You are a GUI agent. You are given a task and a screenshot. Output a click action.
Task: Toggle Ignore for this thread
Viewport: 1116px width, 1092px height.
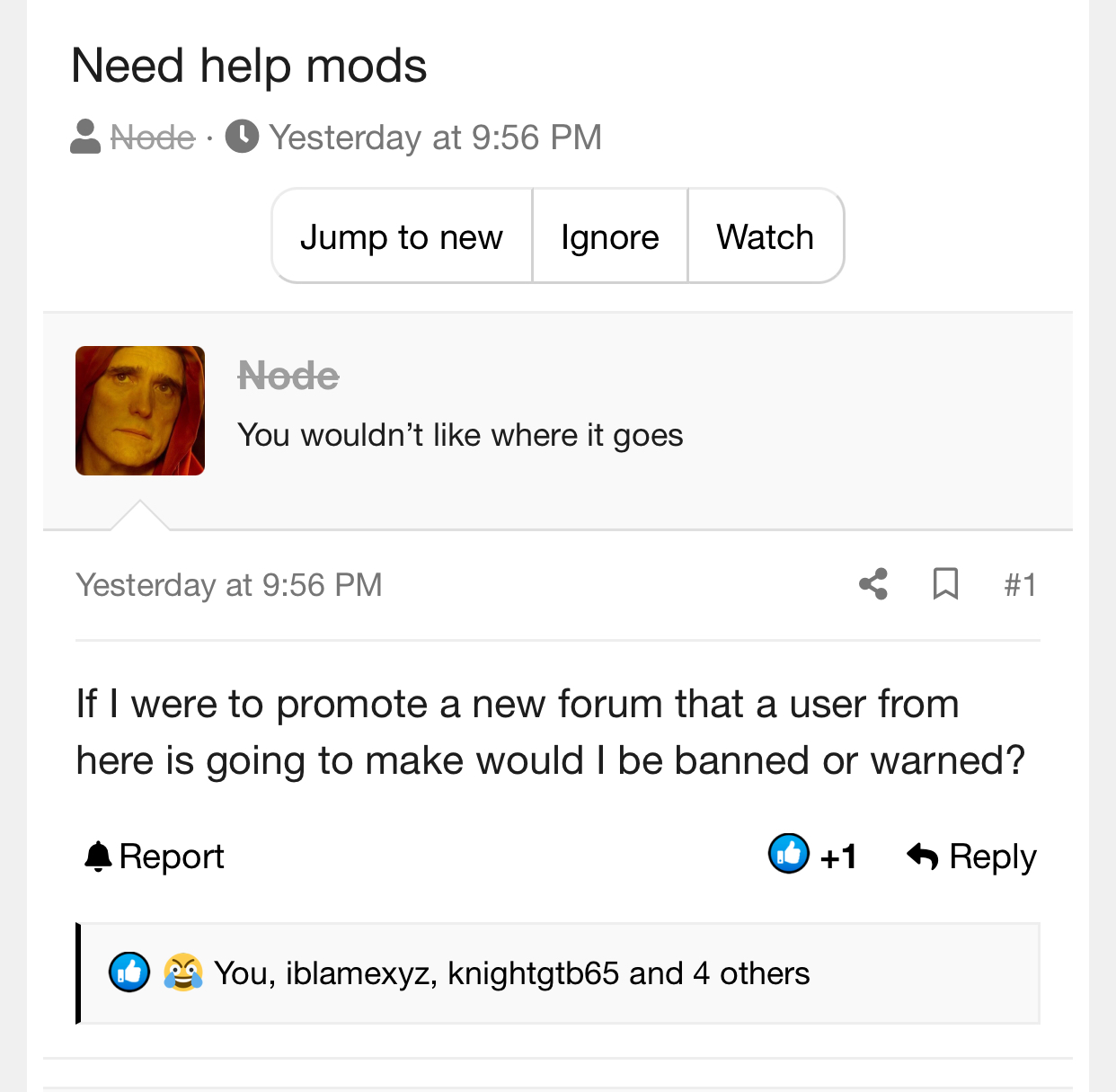610,237
